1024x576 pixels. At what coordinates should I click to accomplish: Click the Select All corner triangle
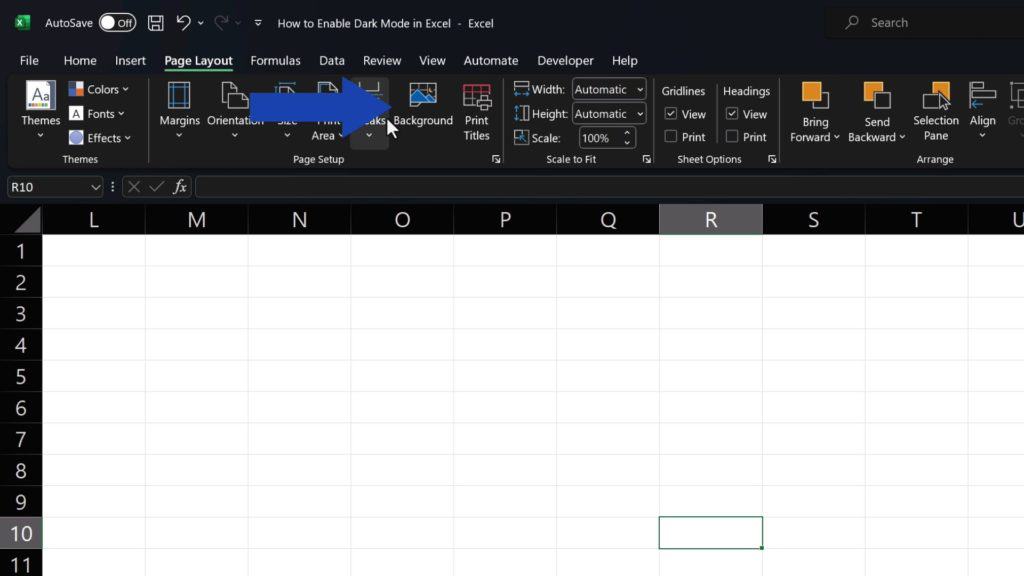coord(27,219)
